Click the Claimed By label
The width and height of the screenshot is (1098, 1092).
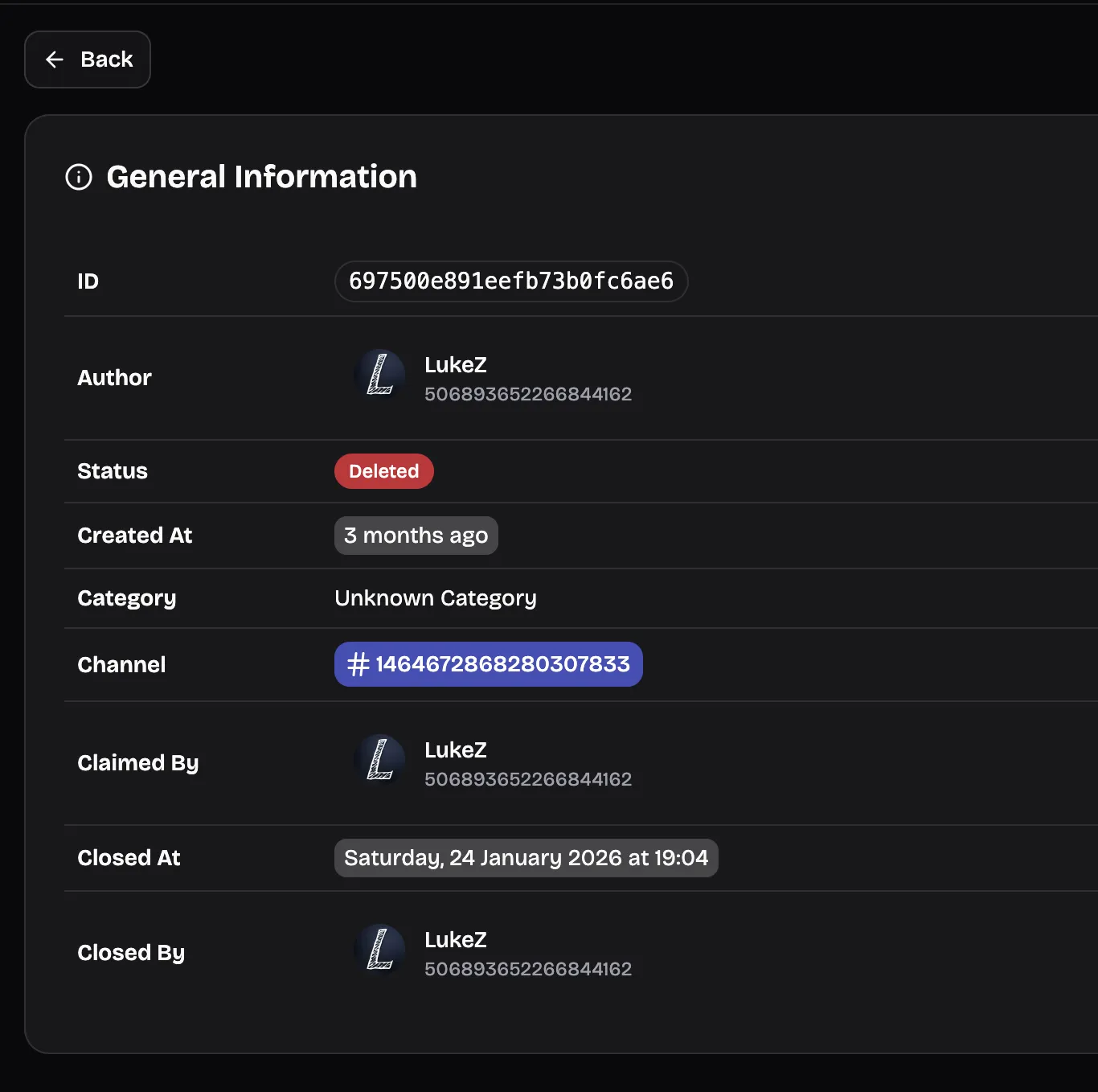[x=138, y=763]
